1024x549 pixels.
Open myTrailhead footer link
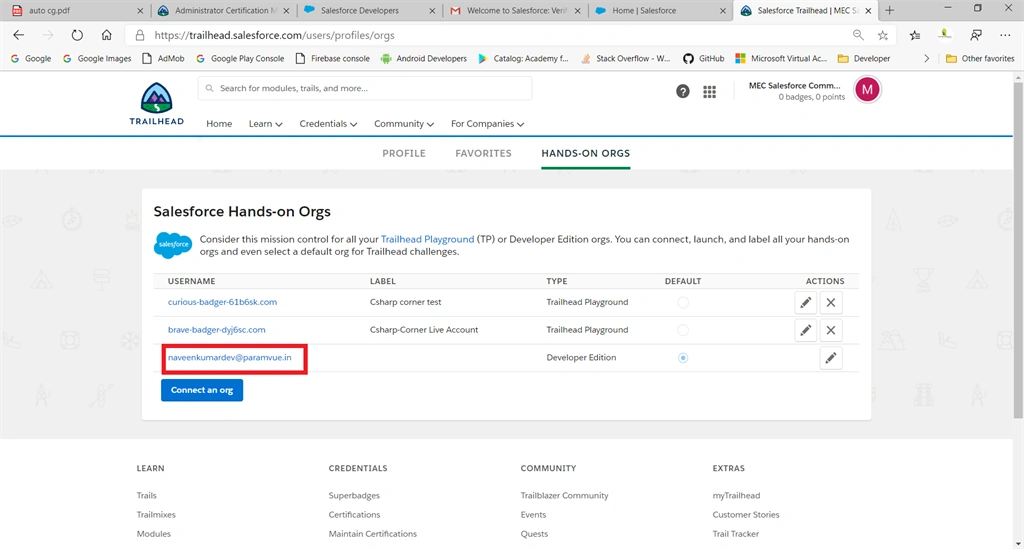click(x=736, y=495)
